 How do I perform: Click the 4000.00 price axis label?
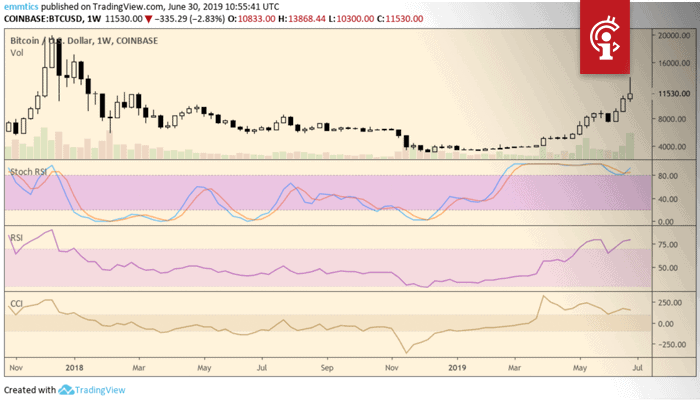click(671, 146)
